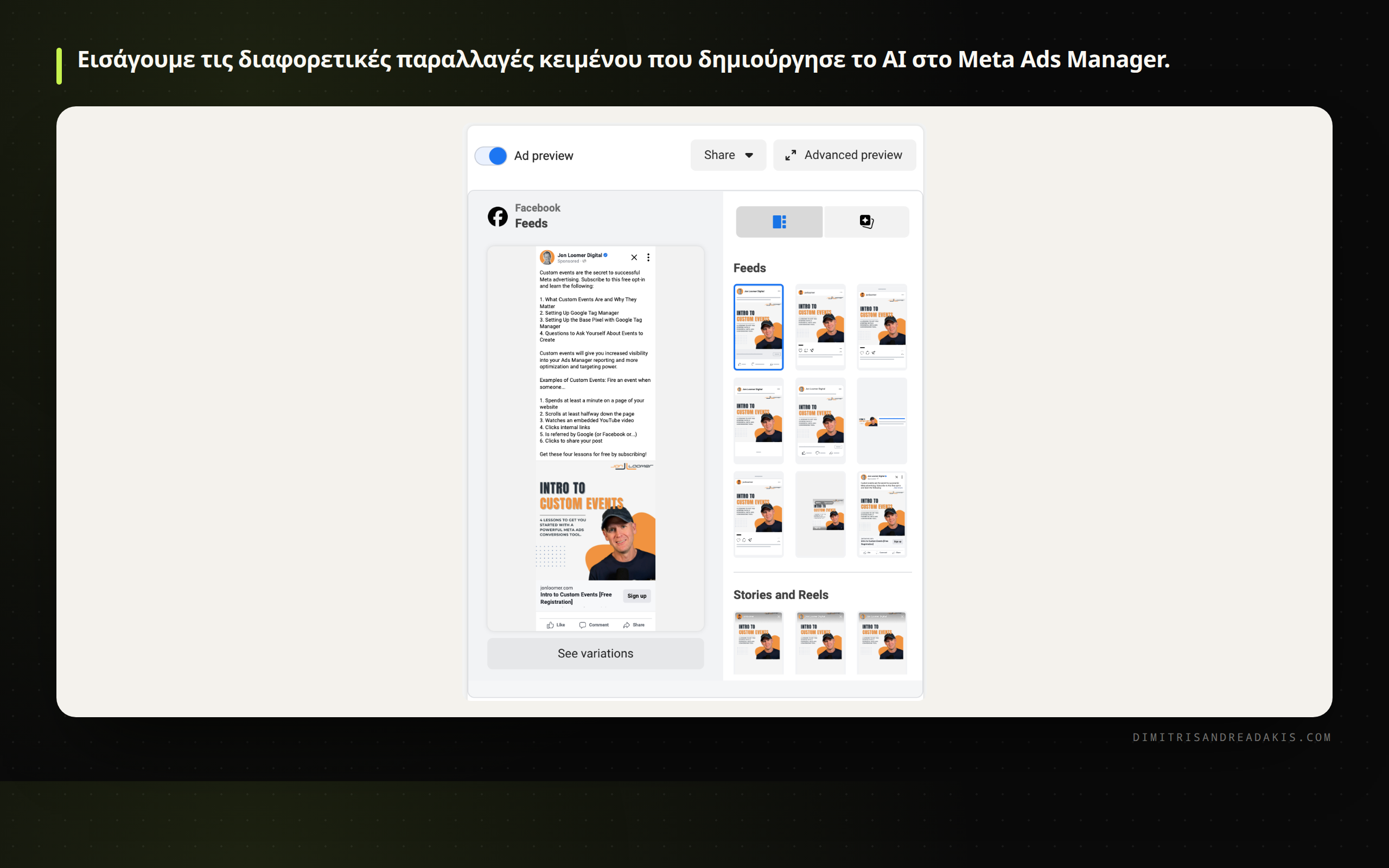This screenshot has width=1389, height=868.
Task: Select second Stories and Reels thumbnail
Action: [820, 643]
